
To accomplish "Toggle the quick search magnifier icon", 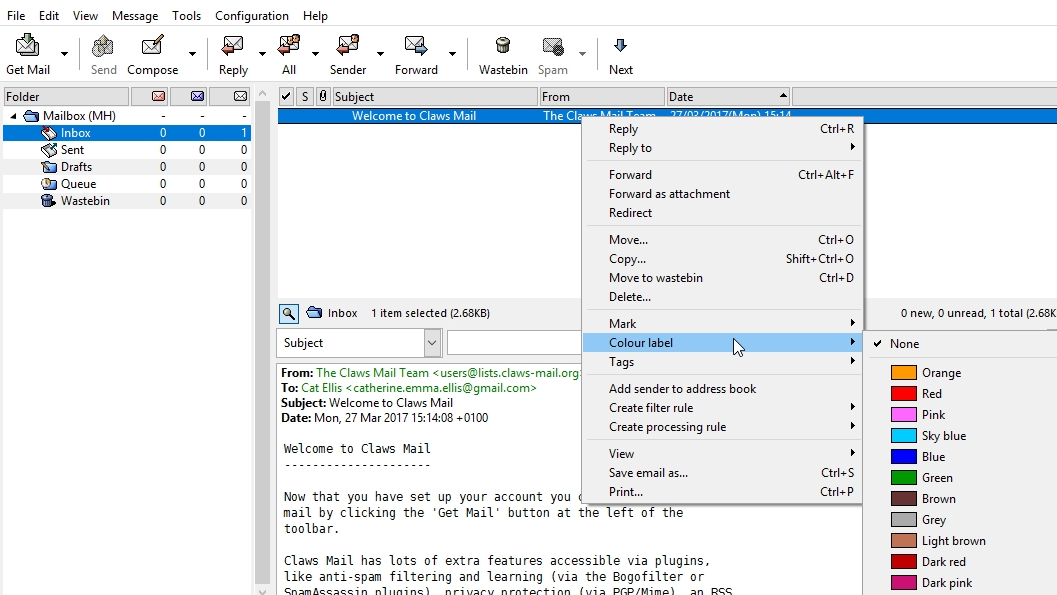I will [x=289, y=313].
